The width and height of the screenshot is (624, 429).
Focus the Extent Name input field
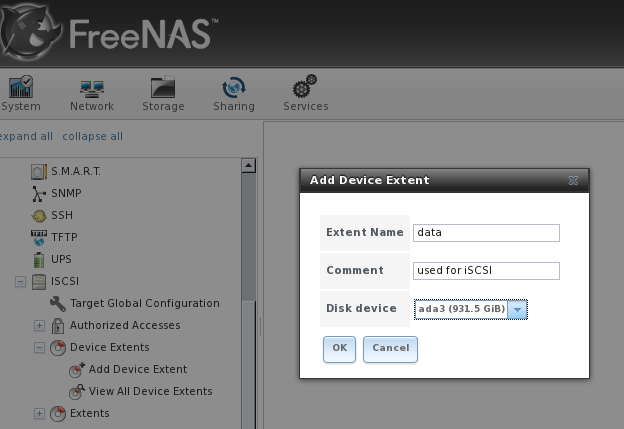click(x=486, y=233)
